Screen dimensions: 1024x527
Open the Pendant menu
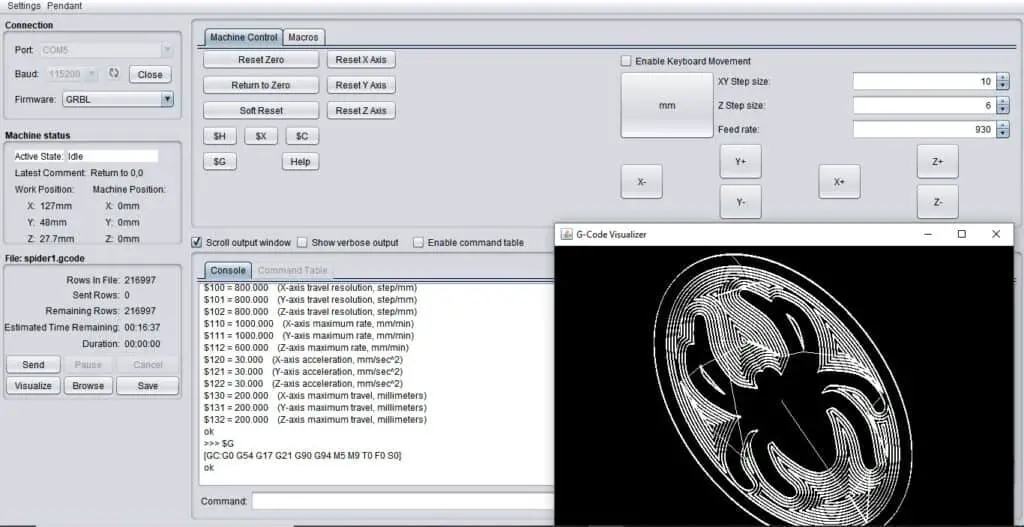[x=65, y=6]
